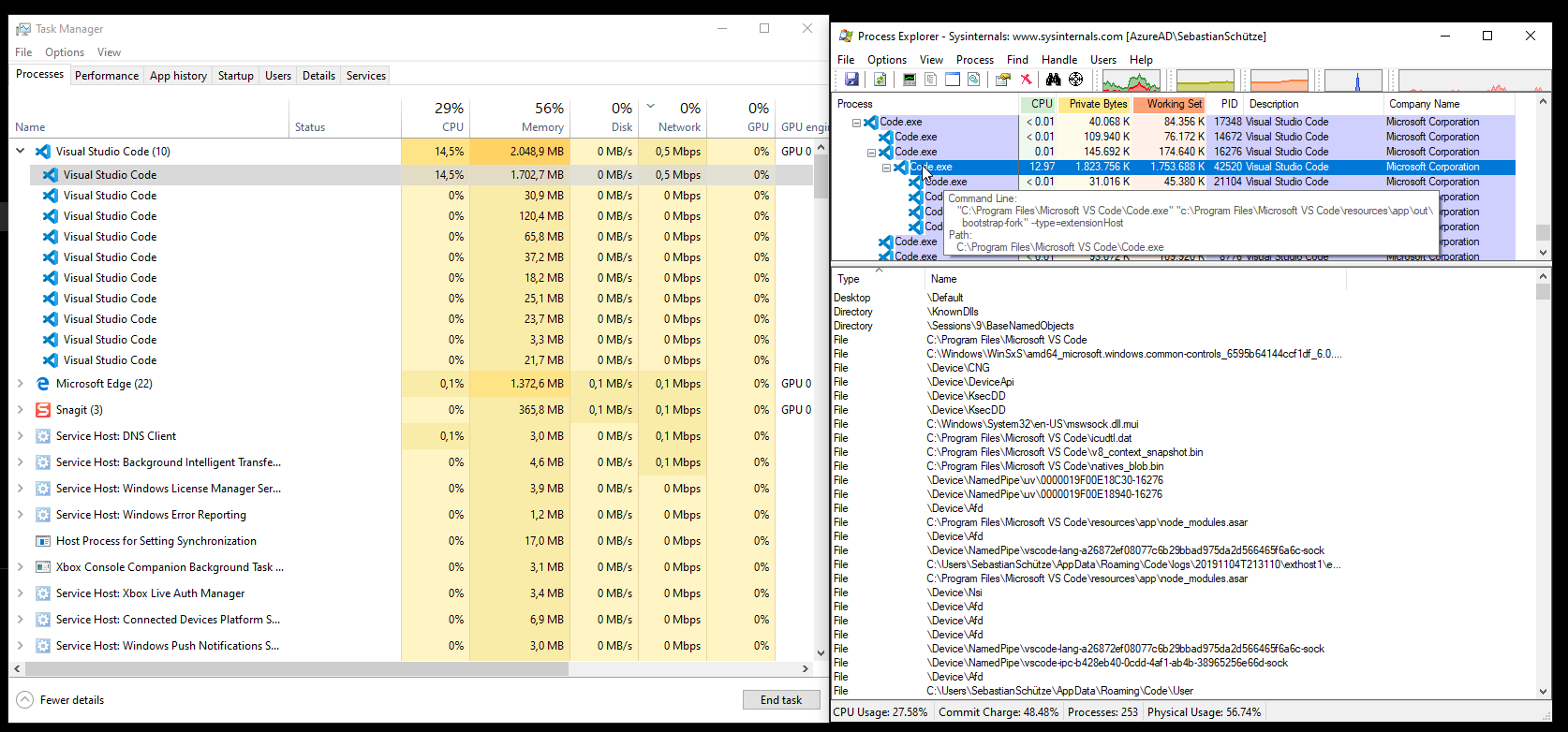Image resolution: width=1568 pixels, height=732 pixels.
Task: Open the Handle menu in Process Explorer
Action: point(1059,60)
